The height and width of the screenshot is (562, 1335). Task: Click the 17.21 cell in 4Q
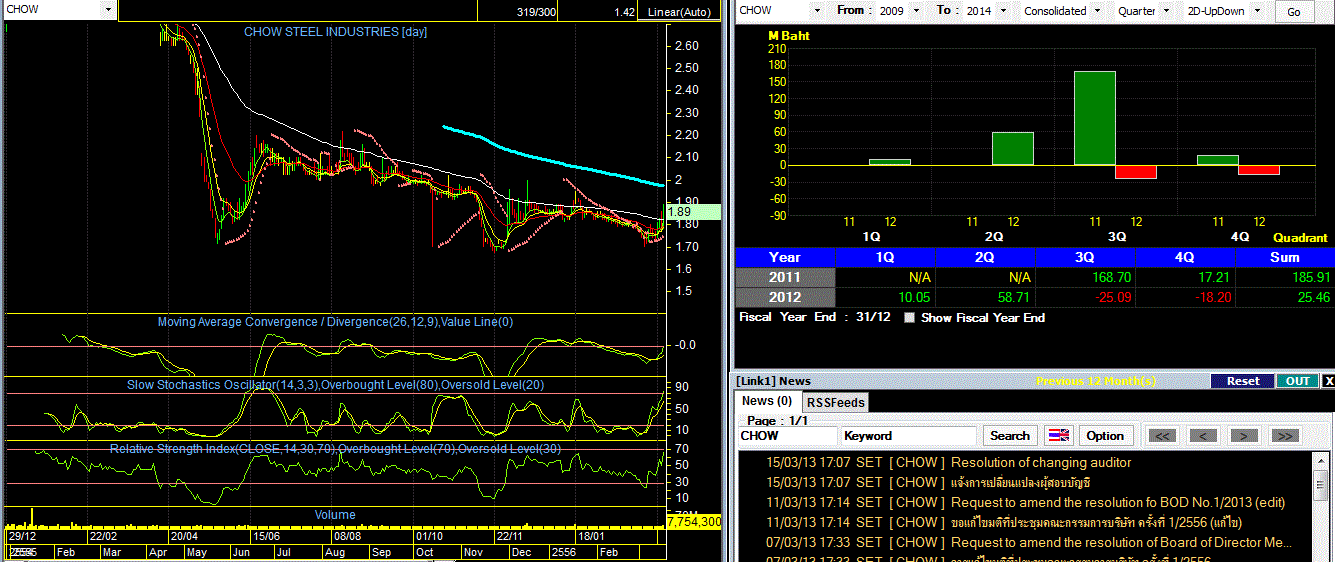point(1185,277)
